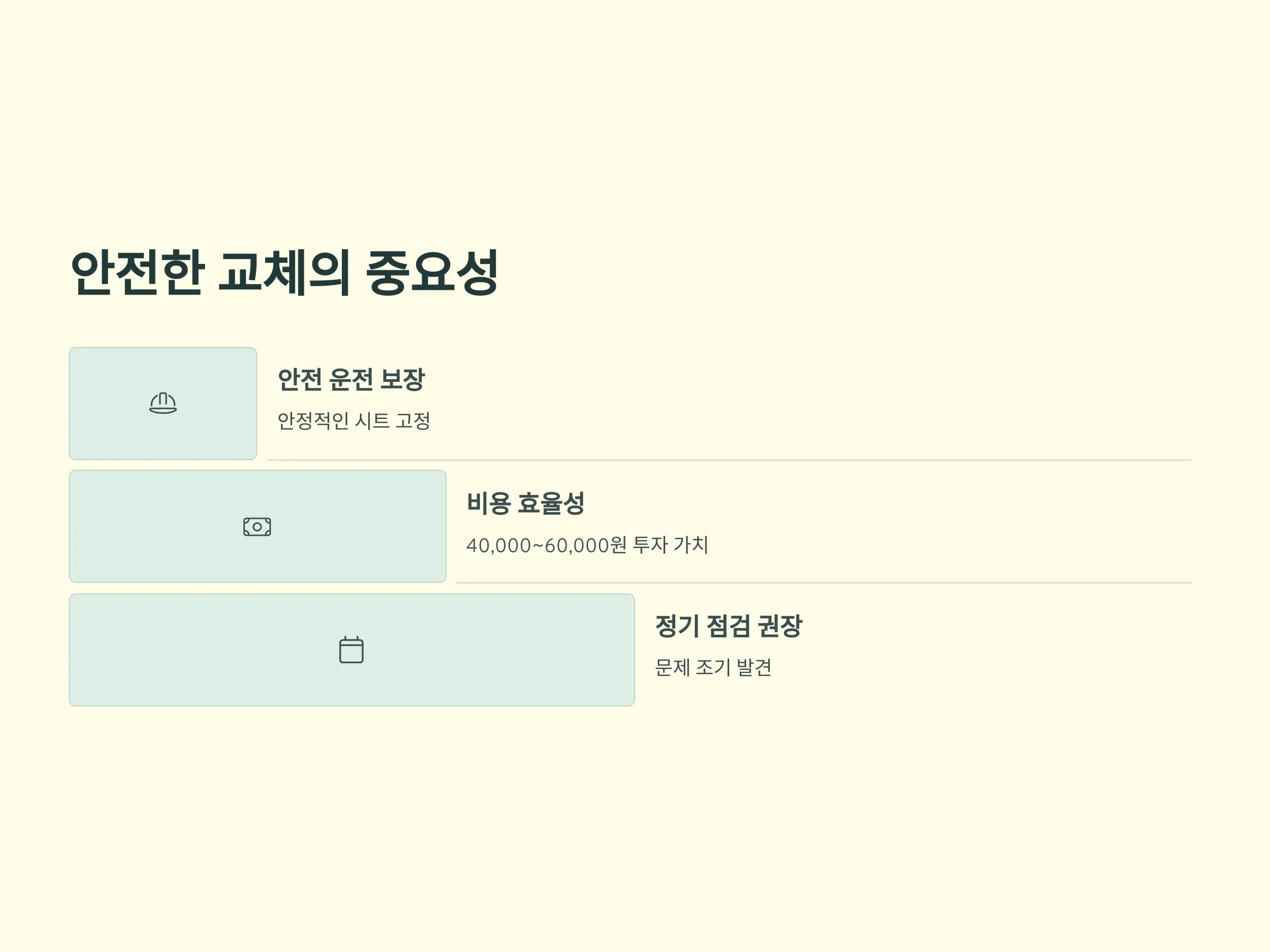Click the word 권장 in third heading
The height and width of the screenshot is (952, 1270).
779,626
